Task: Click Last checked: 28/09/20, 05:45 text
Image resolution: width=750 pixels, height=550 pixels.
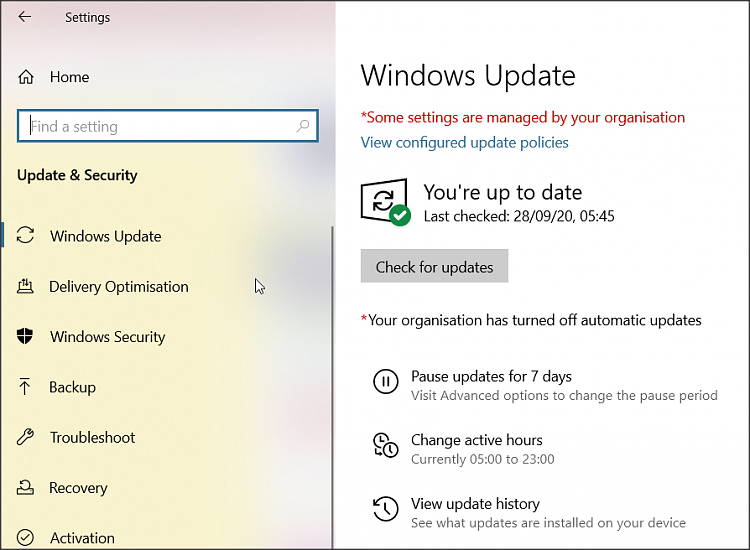Action: tap(519, 216)
